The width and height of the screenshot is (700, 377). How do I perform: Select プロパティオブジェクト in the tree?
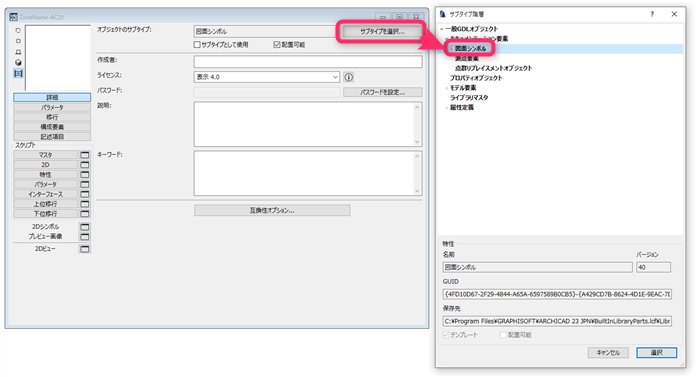tap(476, 78)
